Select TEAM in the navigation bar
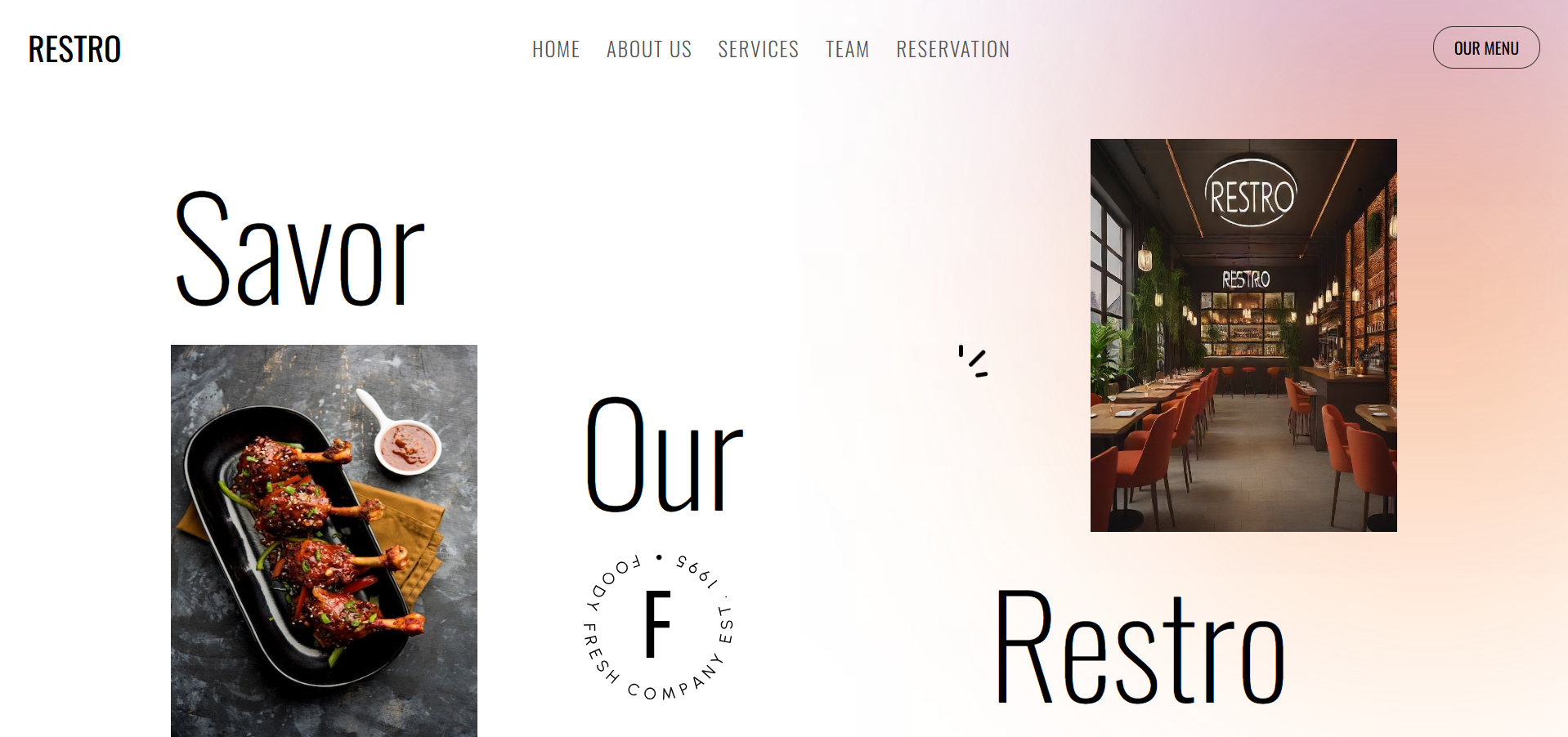1568x737 pixels. pyautogui.click(x=847, y=49)
